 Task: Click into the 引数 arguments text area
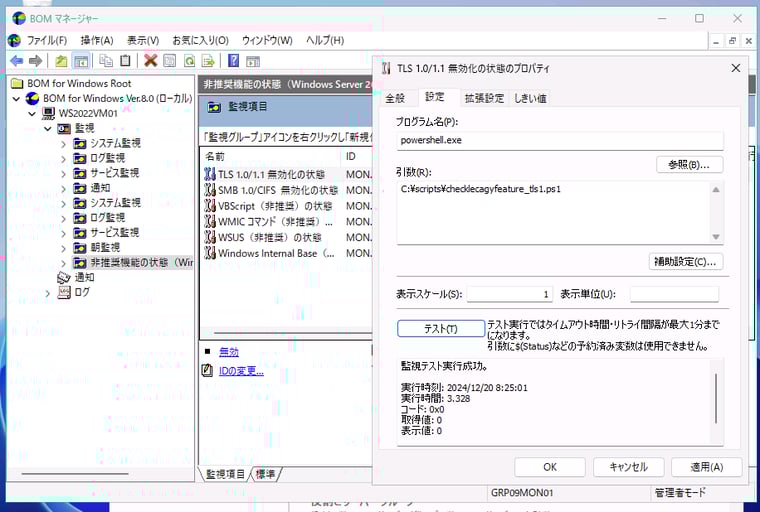click(554, 213)
